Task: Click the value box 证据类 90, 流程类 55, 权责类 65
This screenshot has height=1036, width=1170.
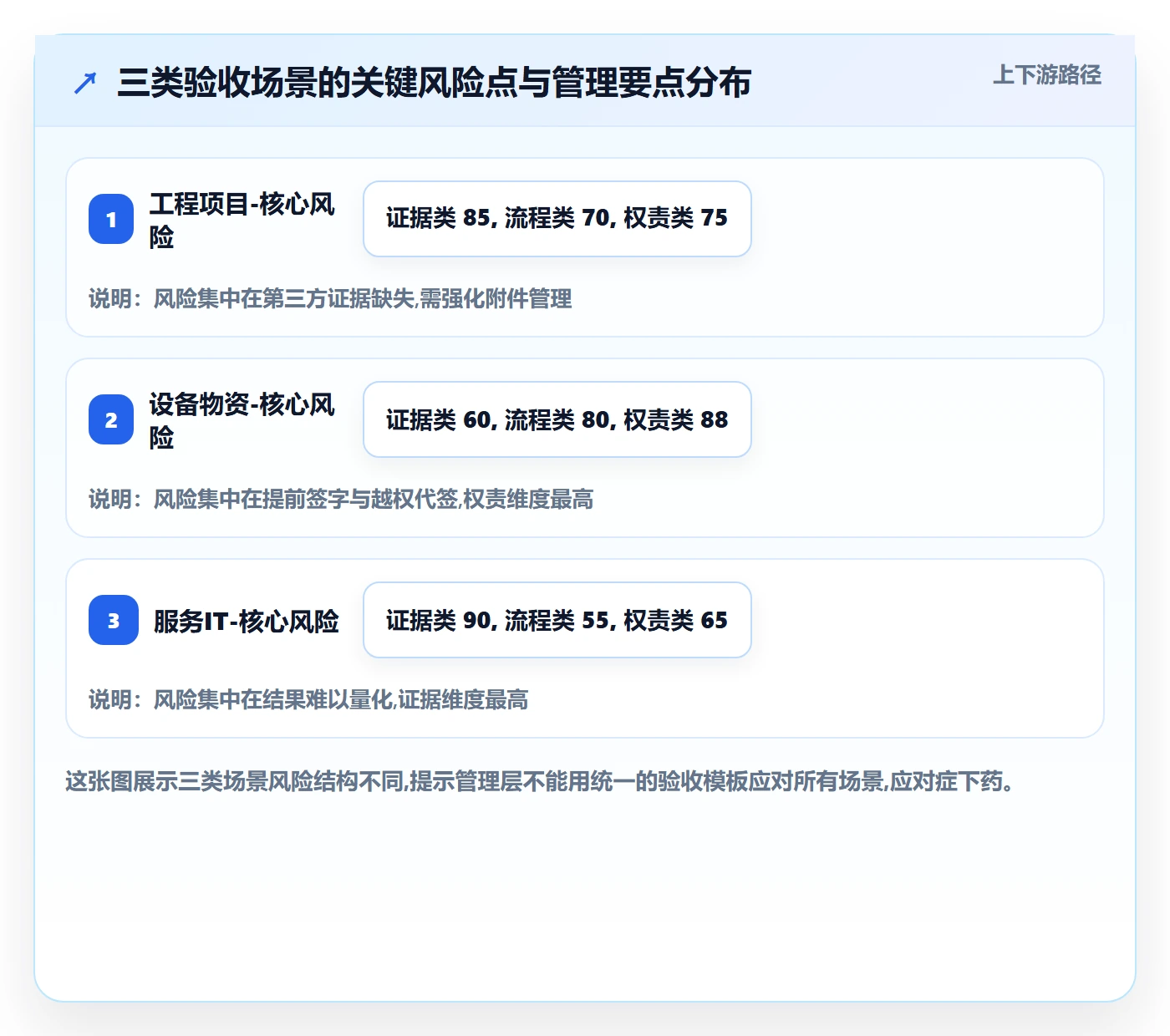Action: 557,620
